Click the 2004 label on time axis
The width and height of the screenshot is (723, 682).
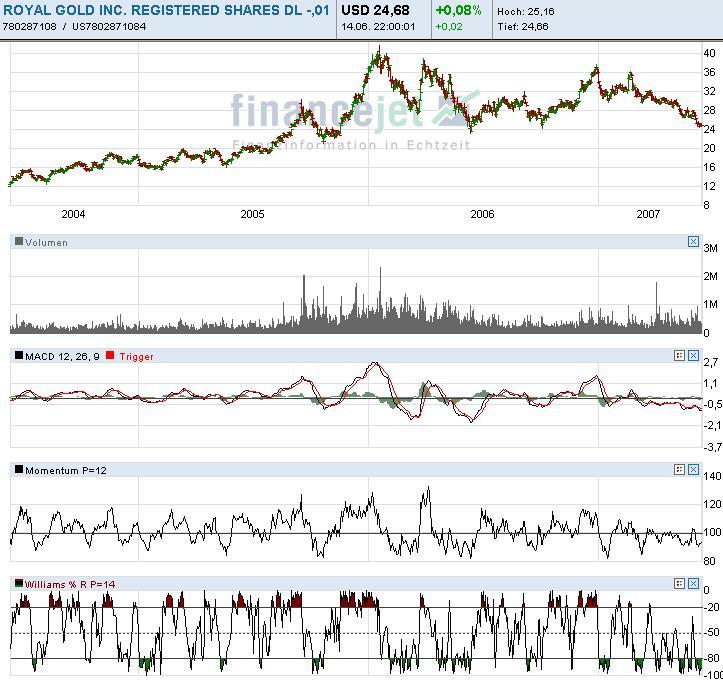point(73,214)
